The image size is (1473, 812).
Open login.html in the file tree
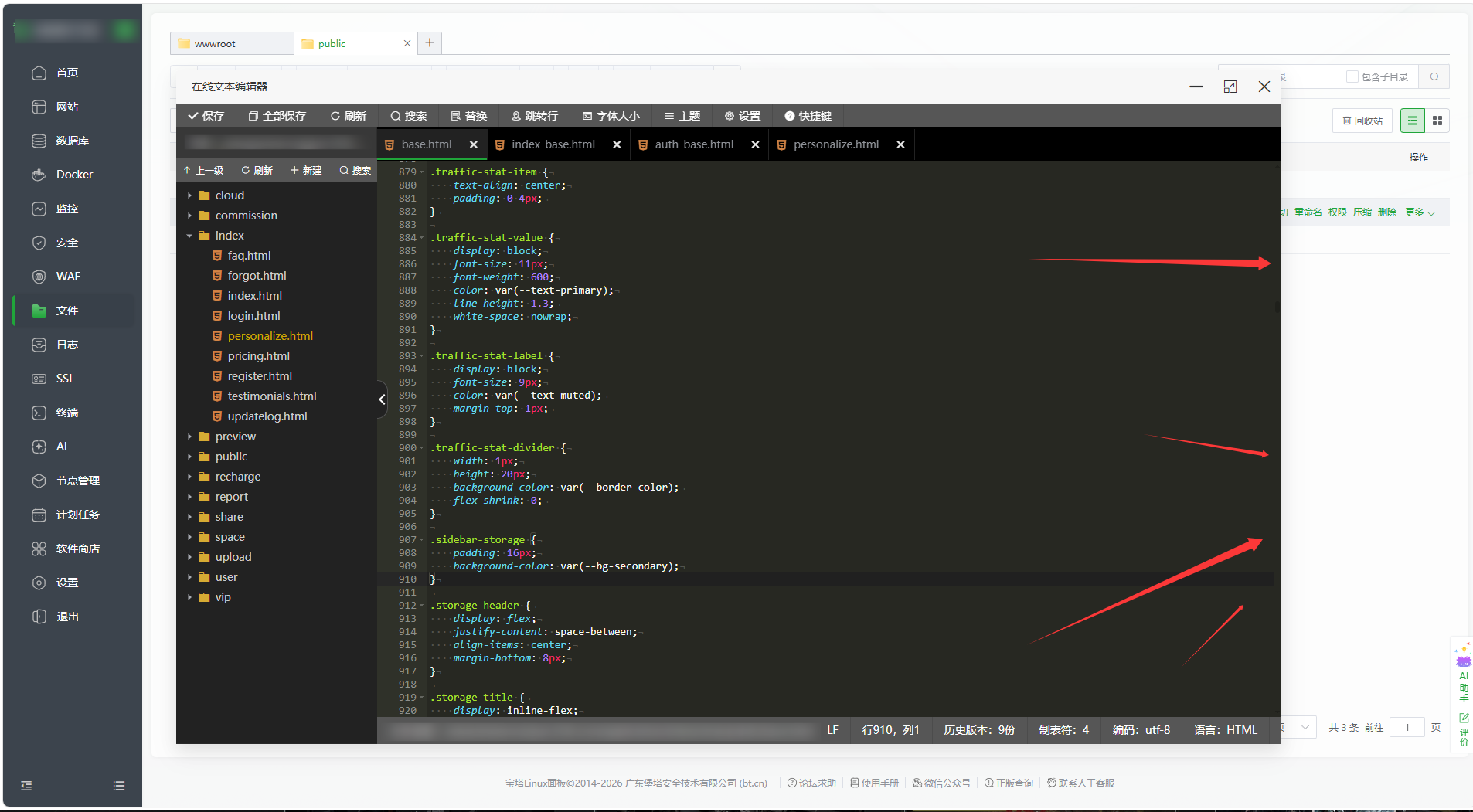coord(253,316)
